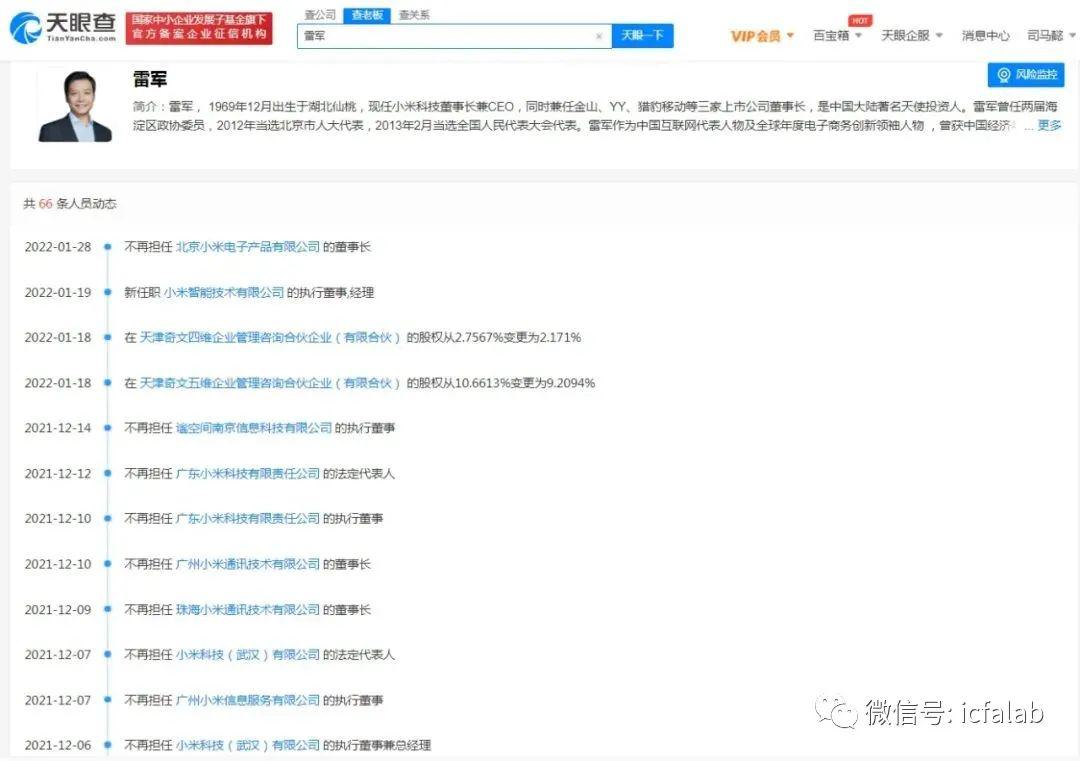Select the 查关系 search tab
This screenshot has width=1080, height=761.
(x=413, y=14)
